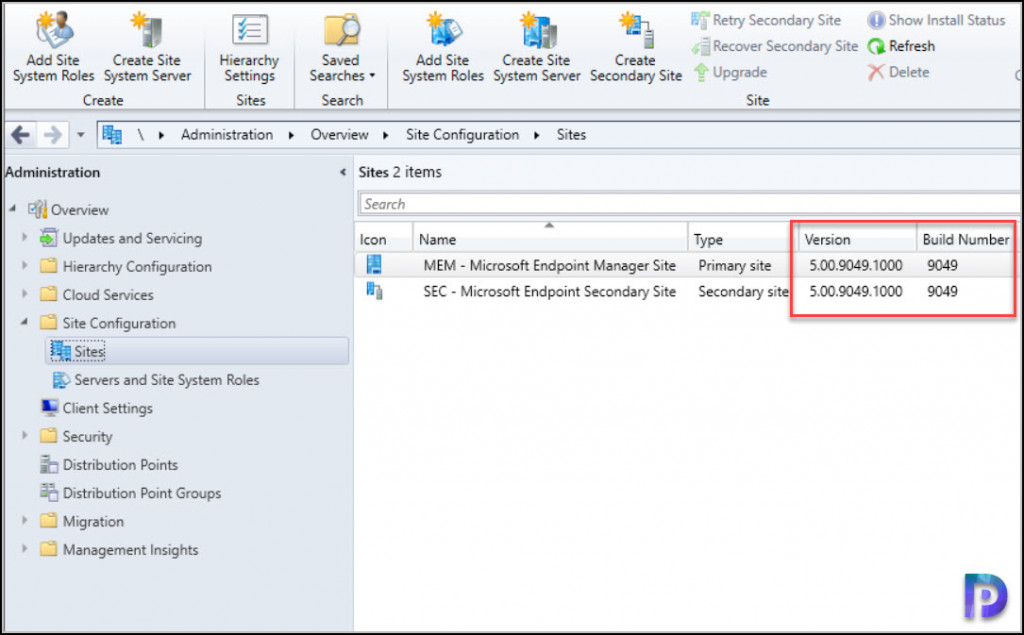This screenshot has width=1024, height=635.
Task: Select Updates and Servicing
Action: tap(121, 238)
